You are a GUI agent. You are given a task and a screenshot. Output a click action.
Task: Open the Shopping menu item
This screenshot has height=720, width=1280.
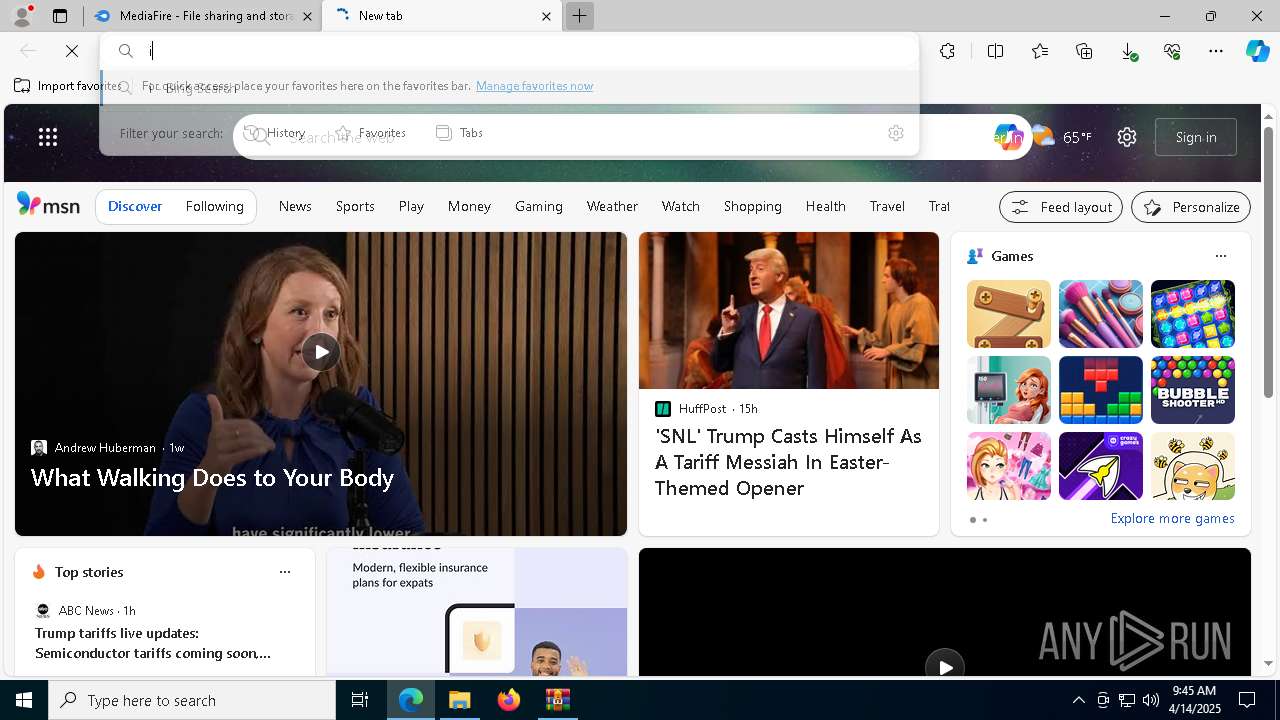pos(753,206)
